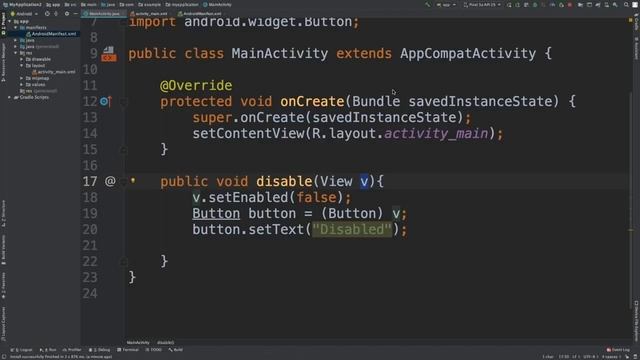The height and width of the screenshot is (360, 640).
Task: Open the Terminal tool window
Action: 128,350
